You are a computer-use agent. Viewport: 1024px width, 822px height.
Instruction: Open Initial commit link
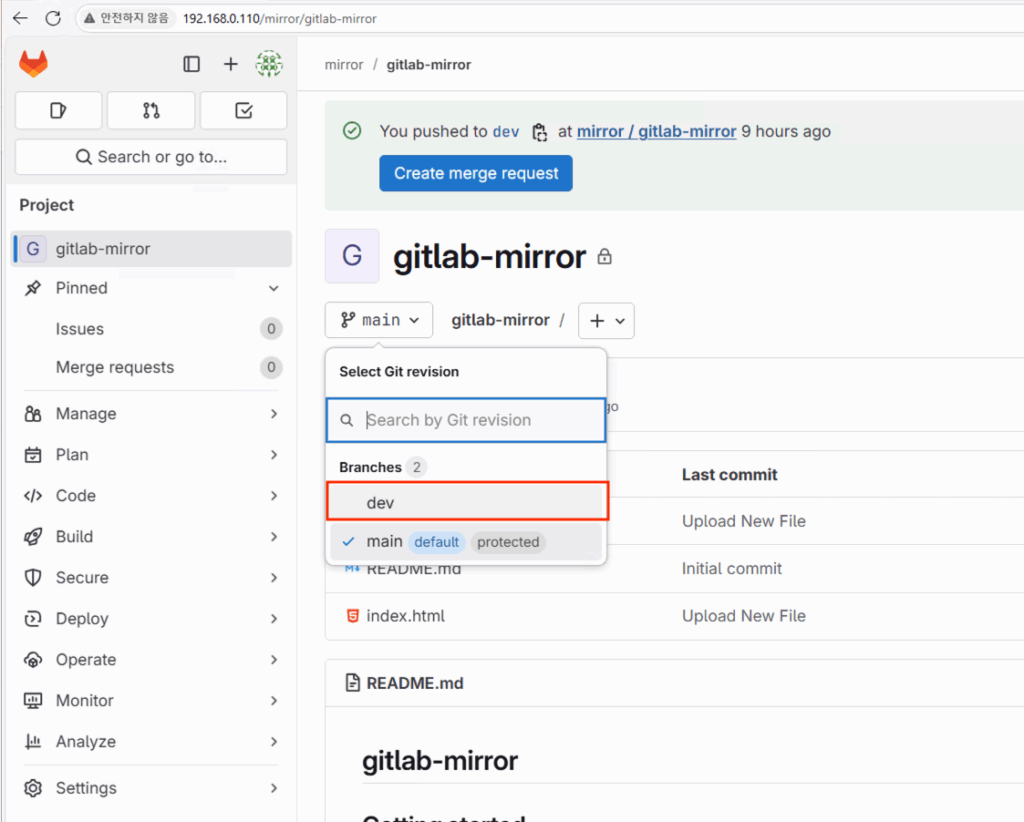pos(731,569)
